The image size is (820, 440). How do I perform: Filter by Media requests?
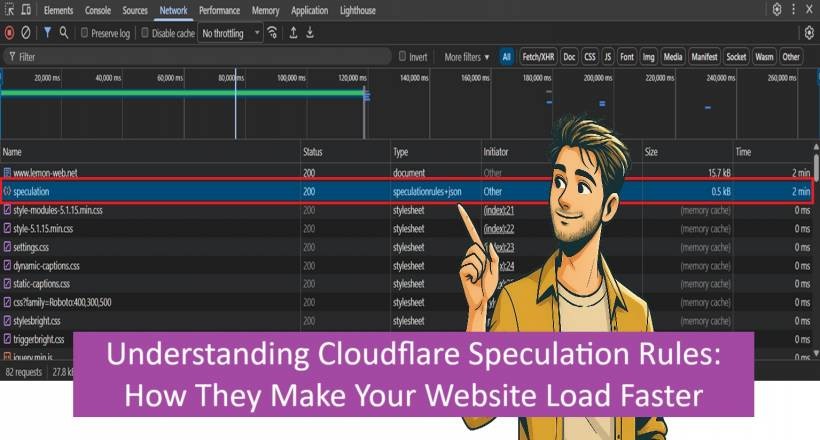tap(673, 57)
